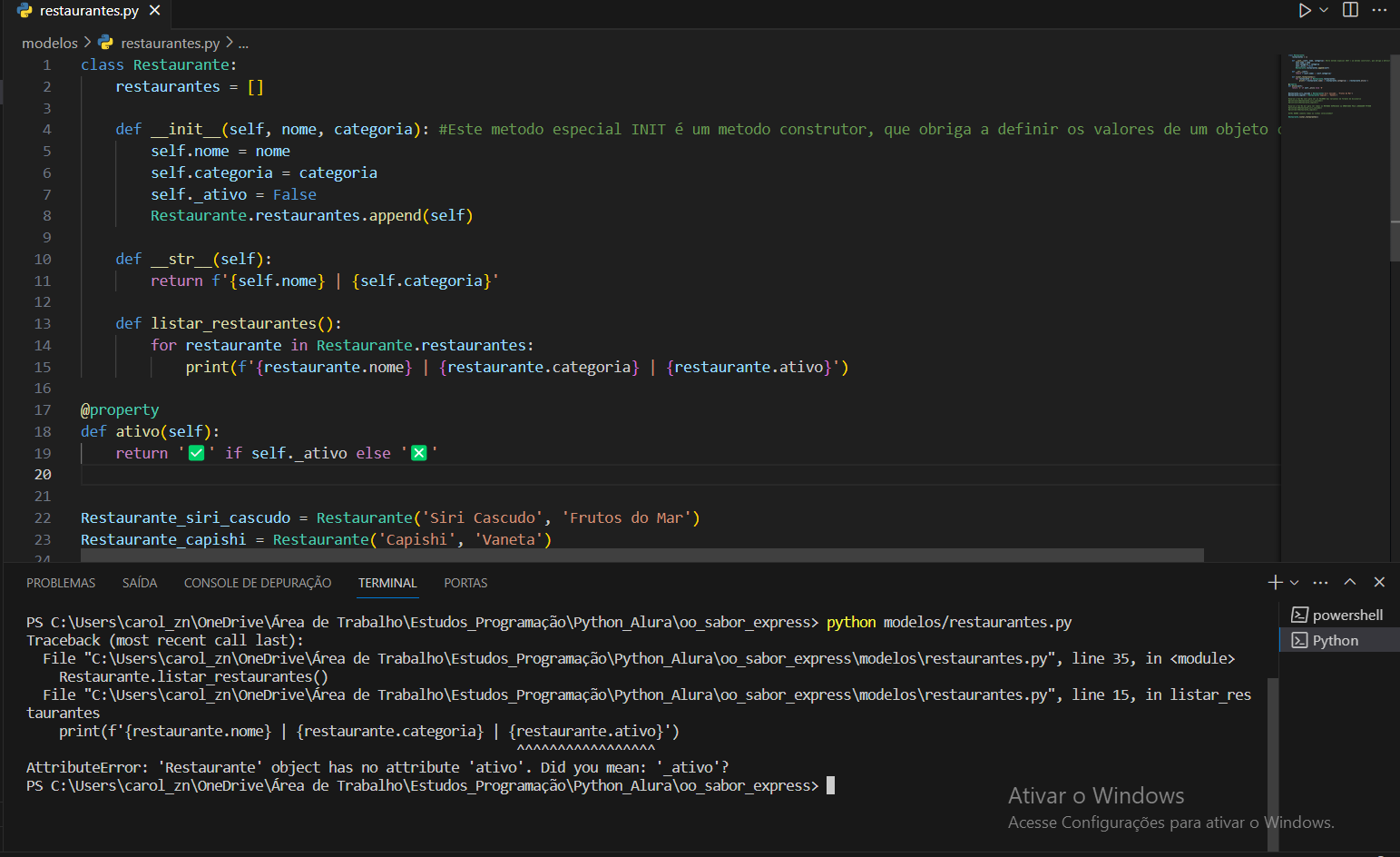Open editor More Actions ellipsis
1400x857 pixels.
click(x=1379, y=10)
